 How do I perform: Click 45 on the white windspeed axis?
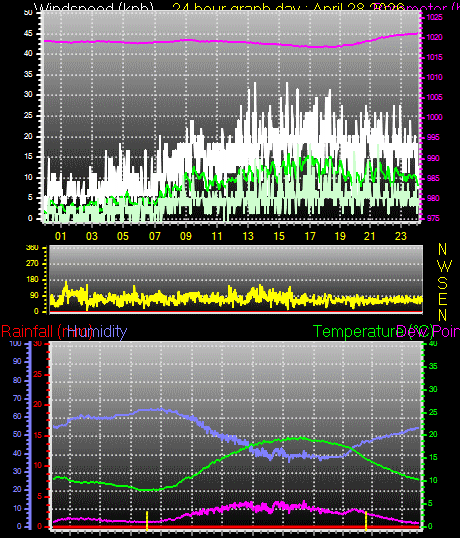click(x=28, y=33)
